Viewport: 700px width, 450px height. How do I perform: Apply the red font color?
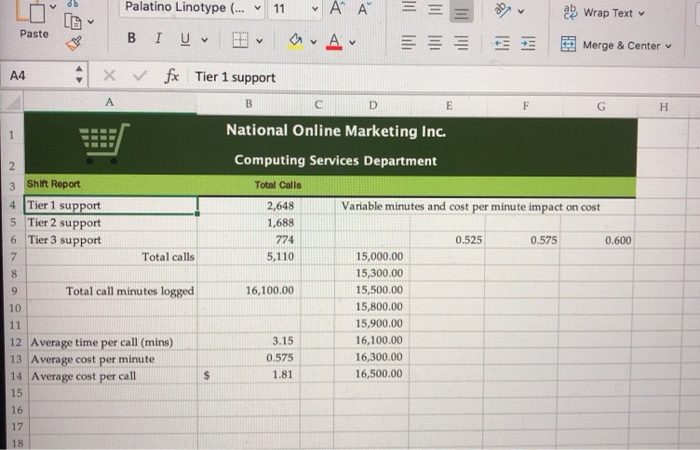[334, 42]
